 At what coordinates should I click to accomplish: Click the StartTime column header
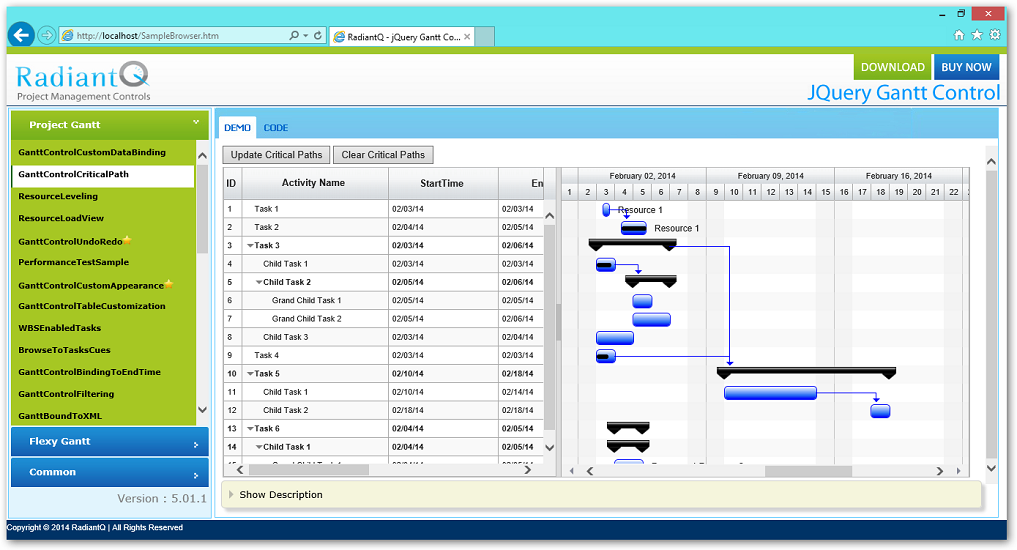click(442, 184)
